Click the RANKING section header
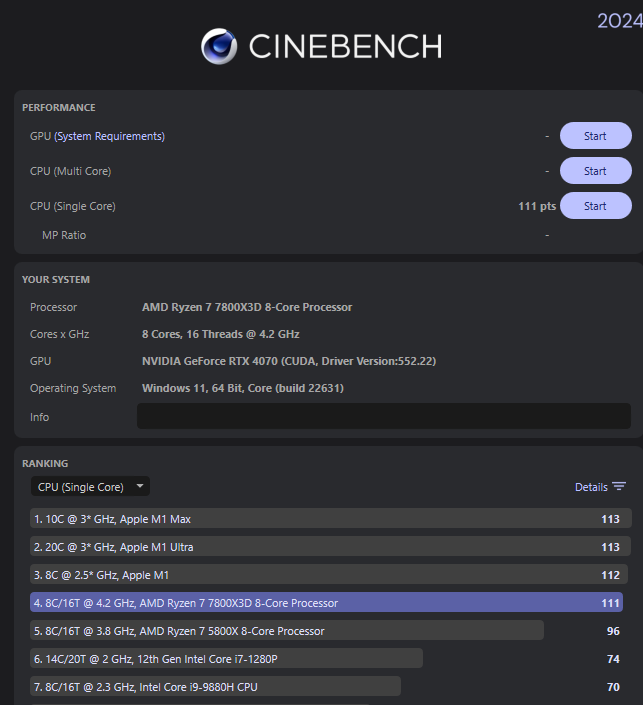Viewport: 643px width, 705px height. (x=45, y=464)
